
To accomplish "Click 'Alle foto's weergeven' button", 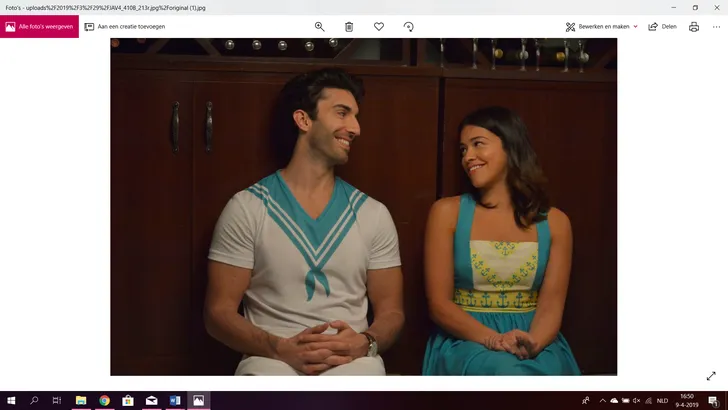I will tap(39, 26).
